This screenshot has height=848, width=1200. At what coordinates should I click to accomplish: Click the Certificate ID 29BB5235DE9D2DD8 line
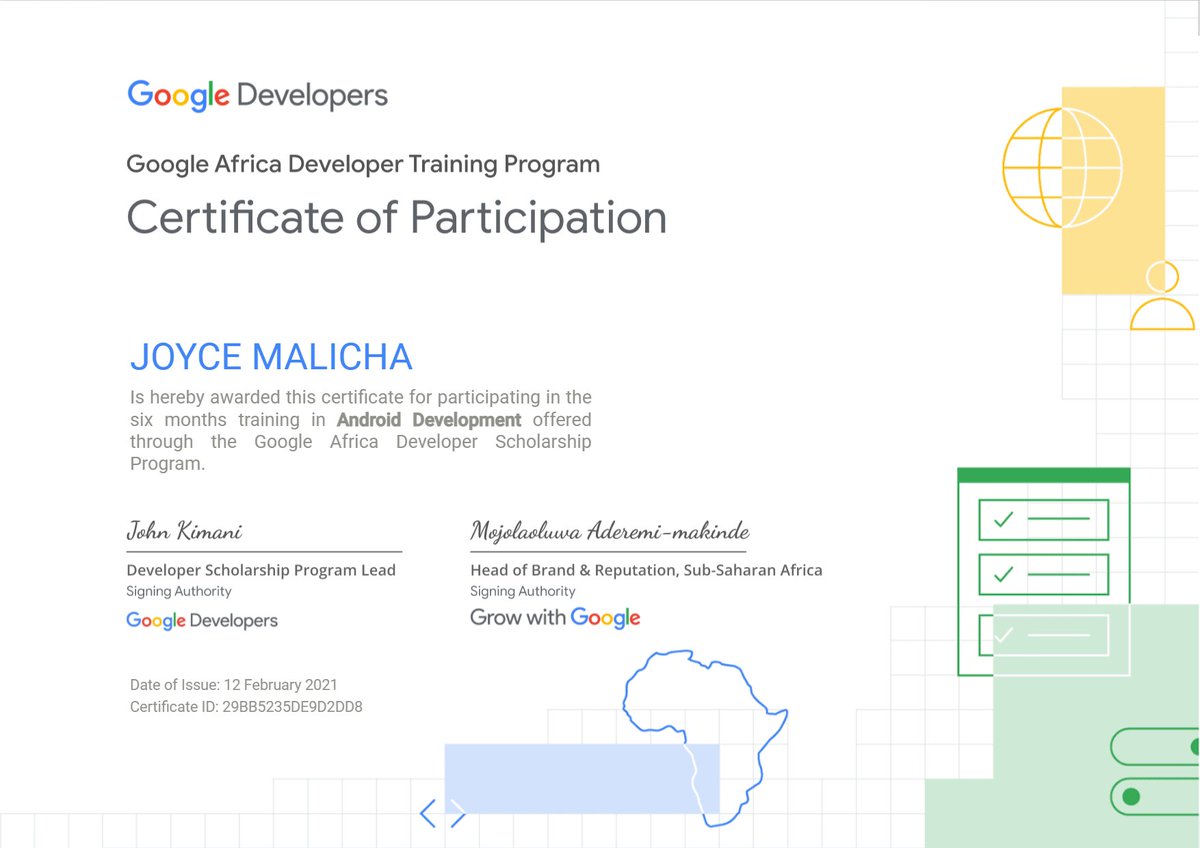click(246, 707)
